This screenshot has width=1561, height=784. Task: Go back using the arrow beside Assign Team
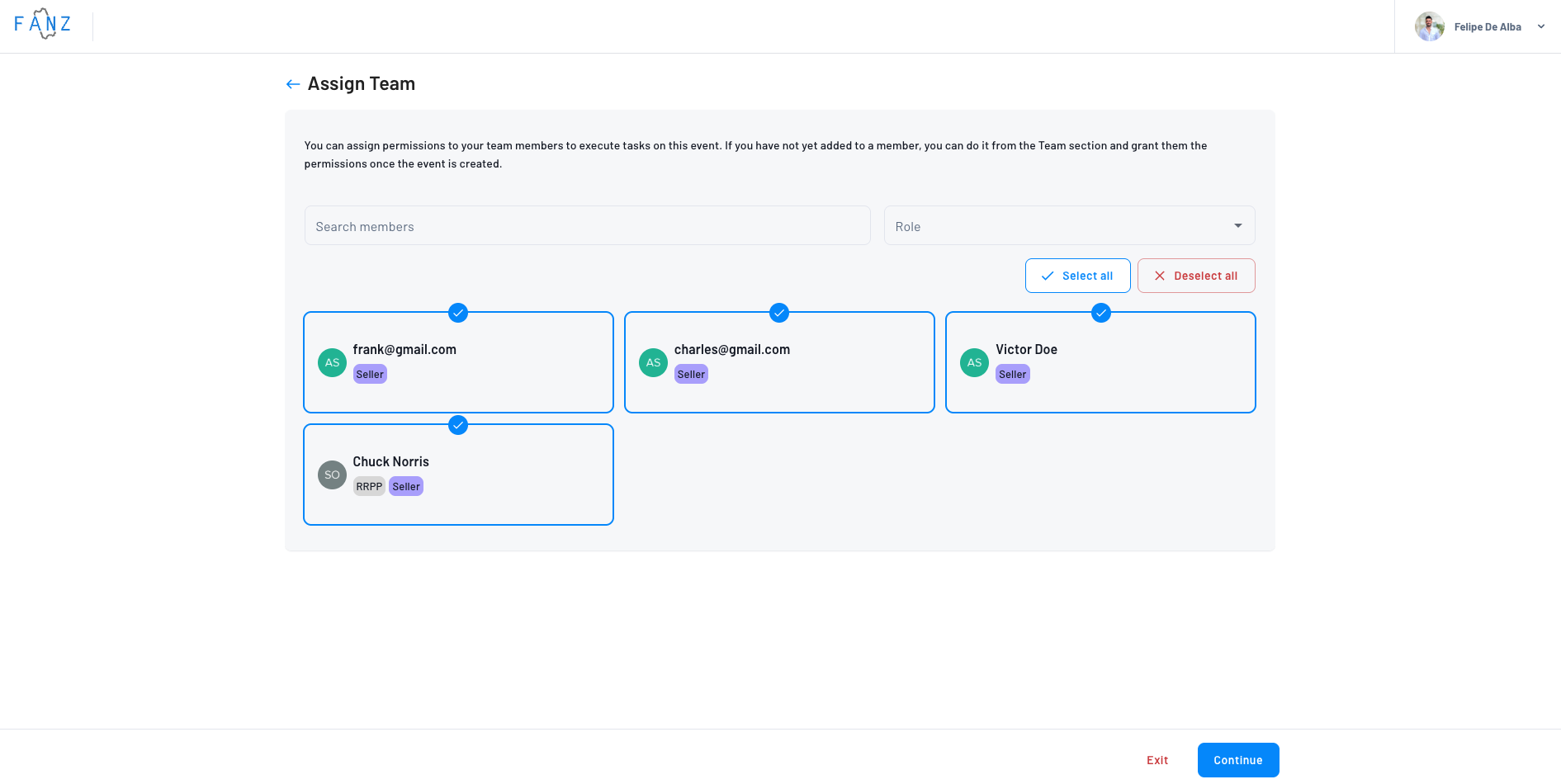(292, 84)
